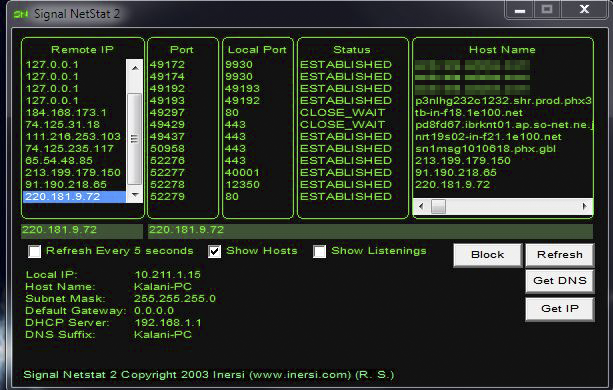Click Local IP value 10.211.1.15
The width and height of the screenshot is (613, 390).
[x=168, y=275]
